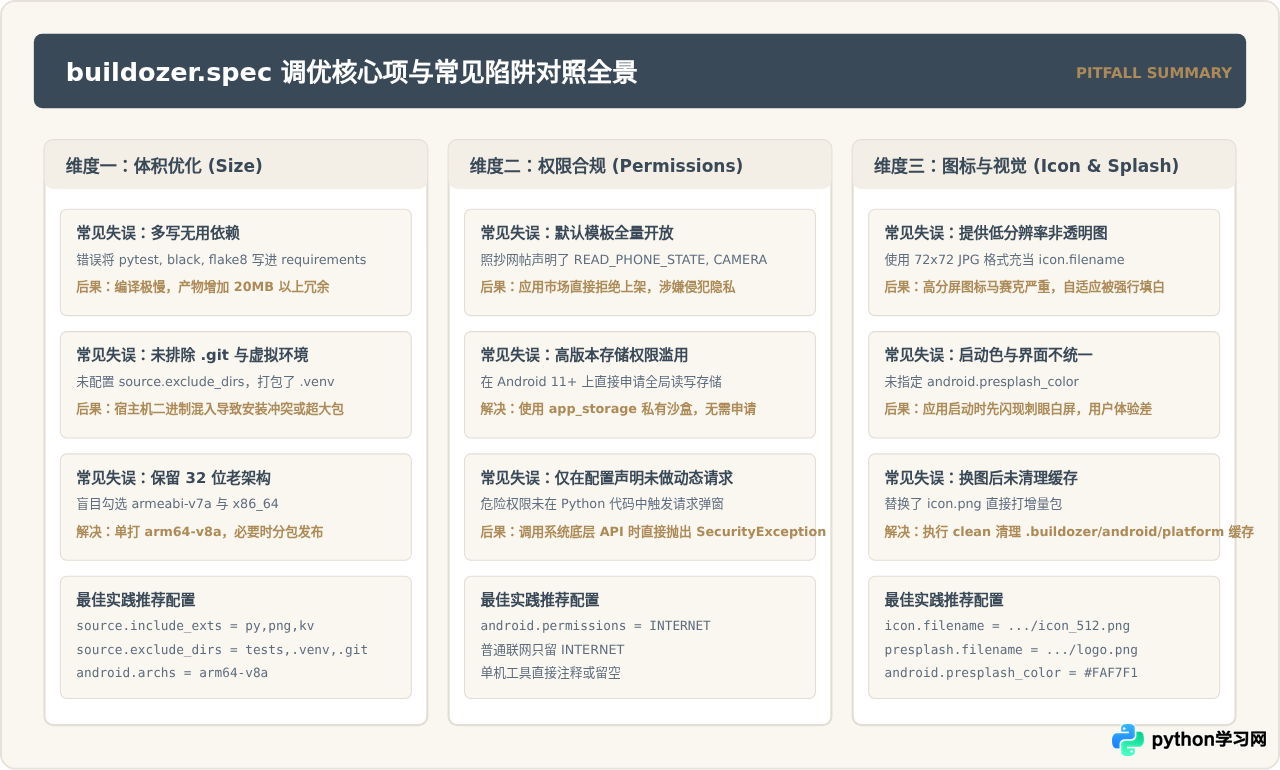This screenshot has height=770, width=1280.
Task: Click "常见失误：换图后未清理缓存" title
Action: coord(981,478)
